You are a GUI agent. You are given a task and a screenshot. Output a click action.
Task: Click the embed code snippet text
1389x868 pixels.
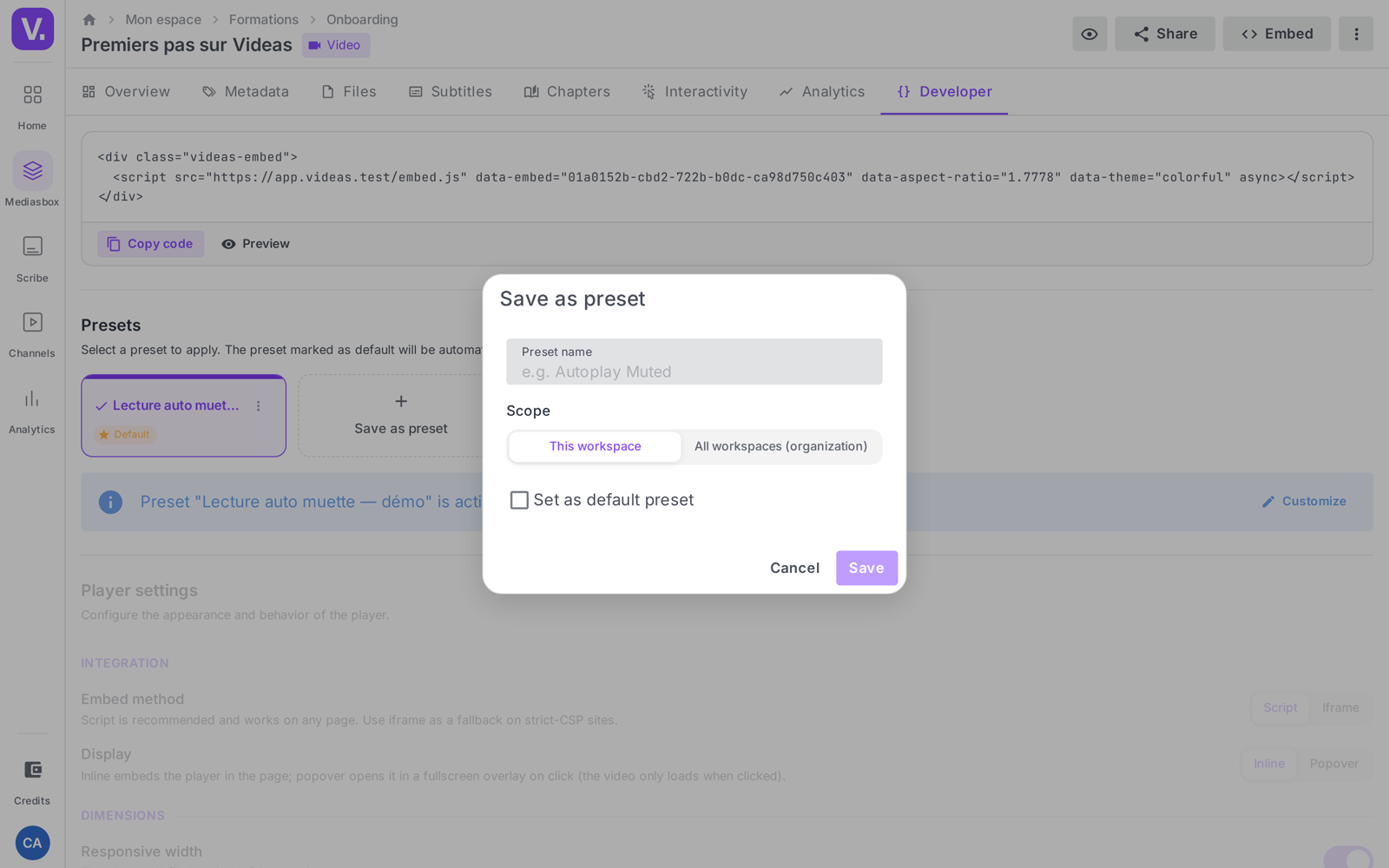point(727,177)
